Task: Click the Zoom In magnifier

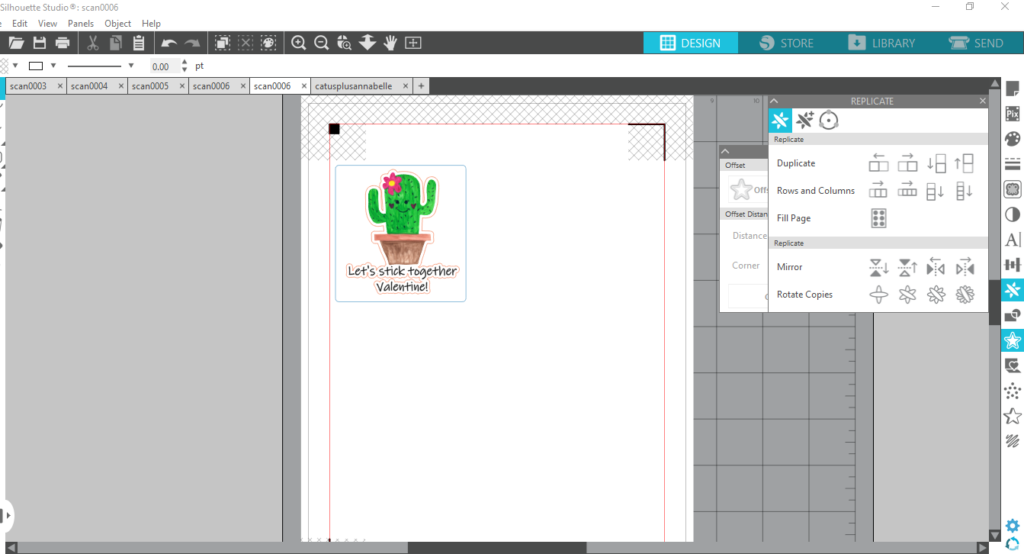Action: (x=298, y=43)
